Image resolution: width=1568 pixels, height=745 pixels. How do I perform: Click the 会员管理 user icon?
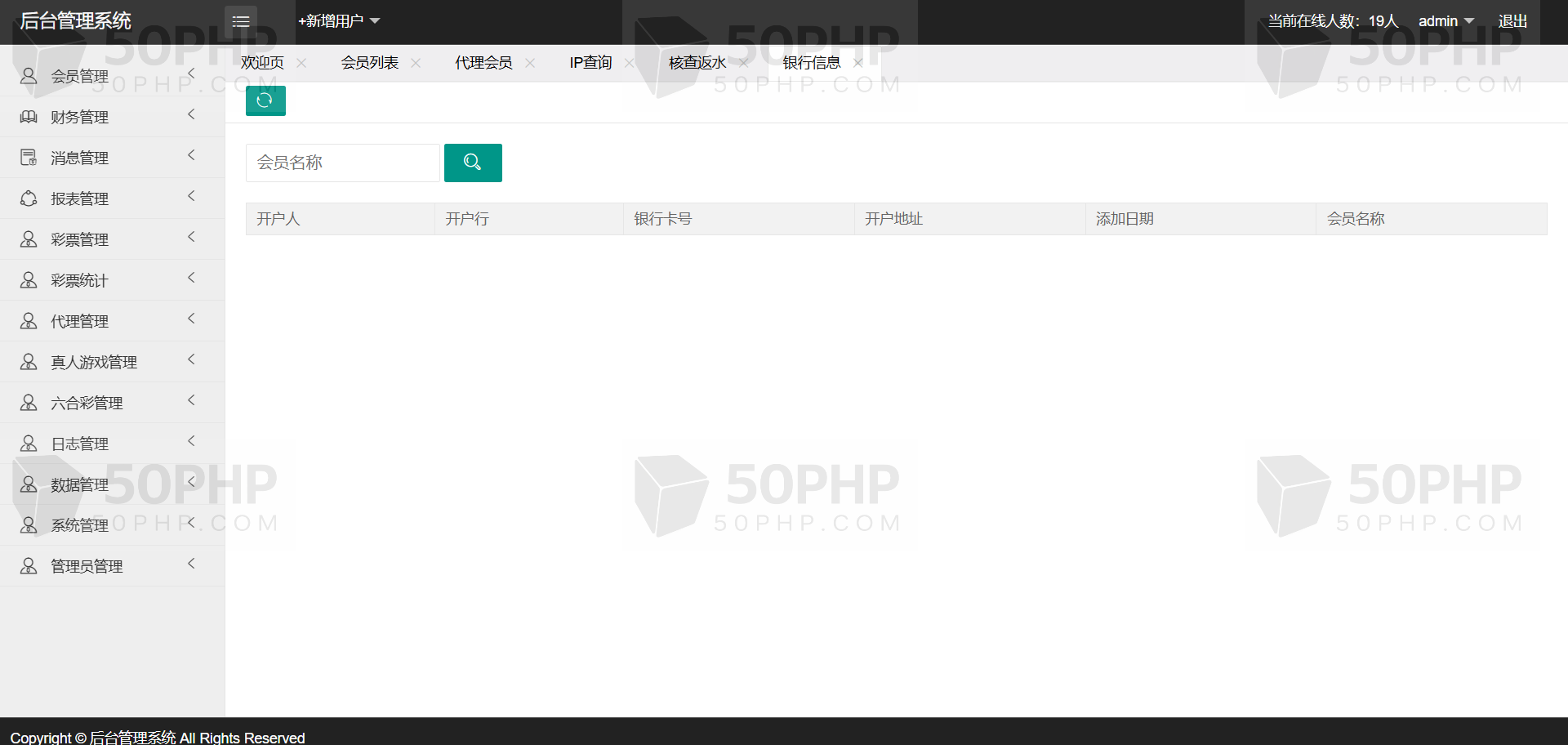tap(29, 76)
